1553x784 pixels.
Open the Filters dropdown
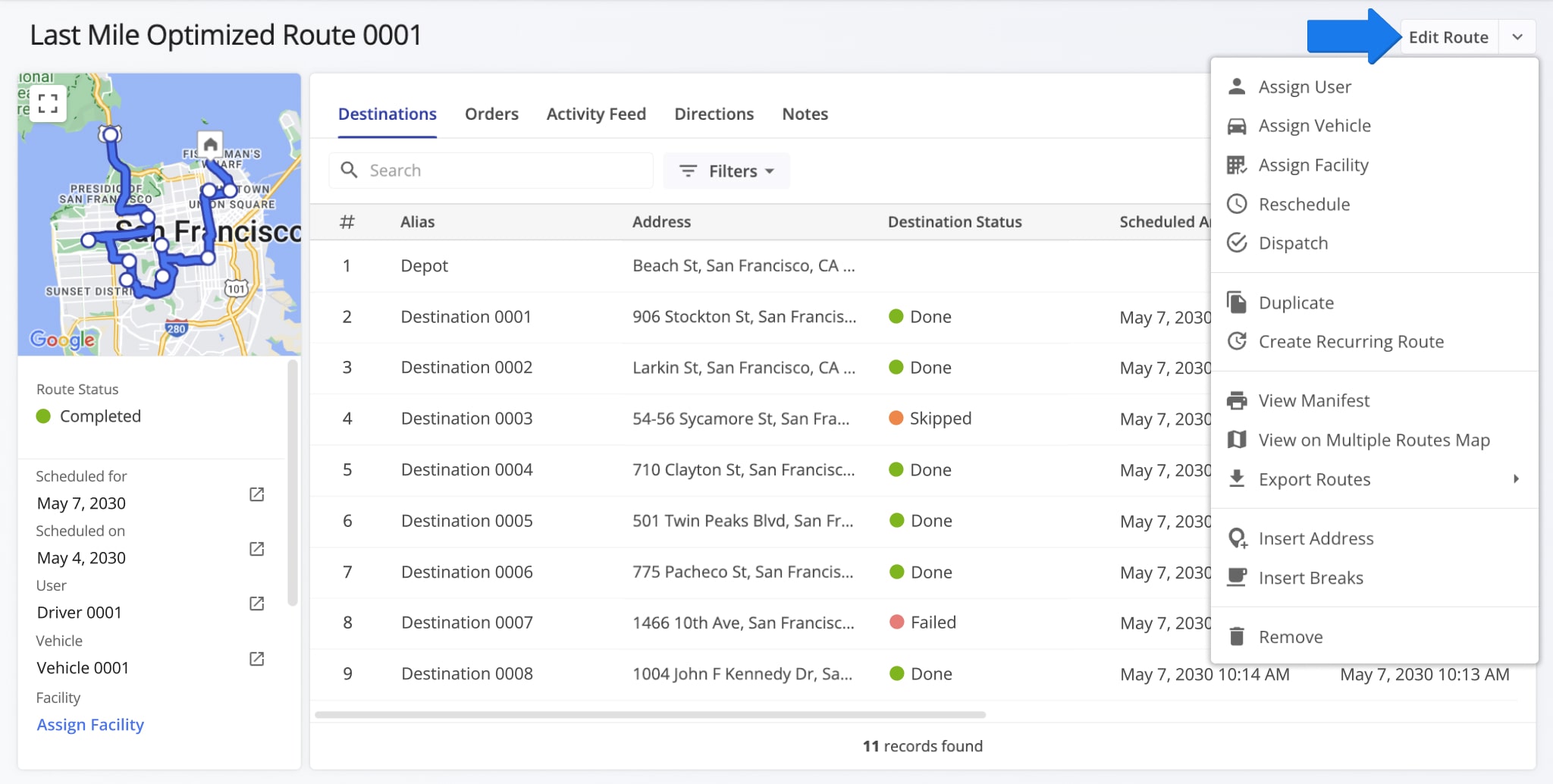coord(726,171)
